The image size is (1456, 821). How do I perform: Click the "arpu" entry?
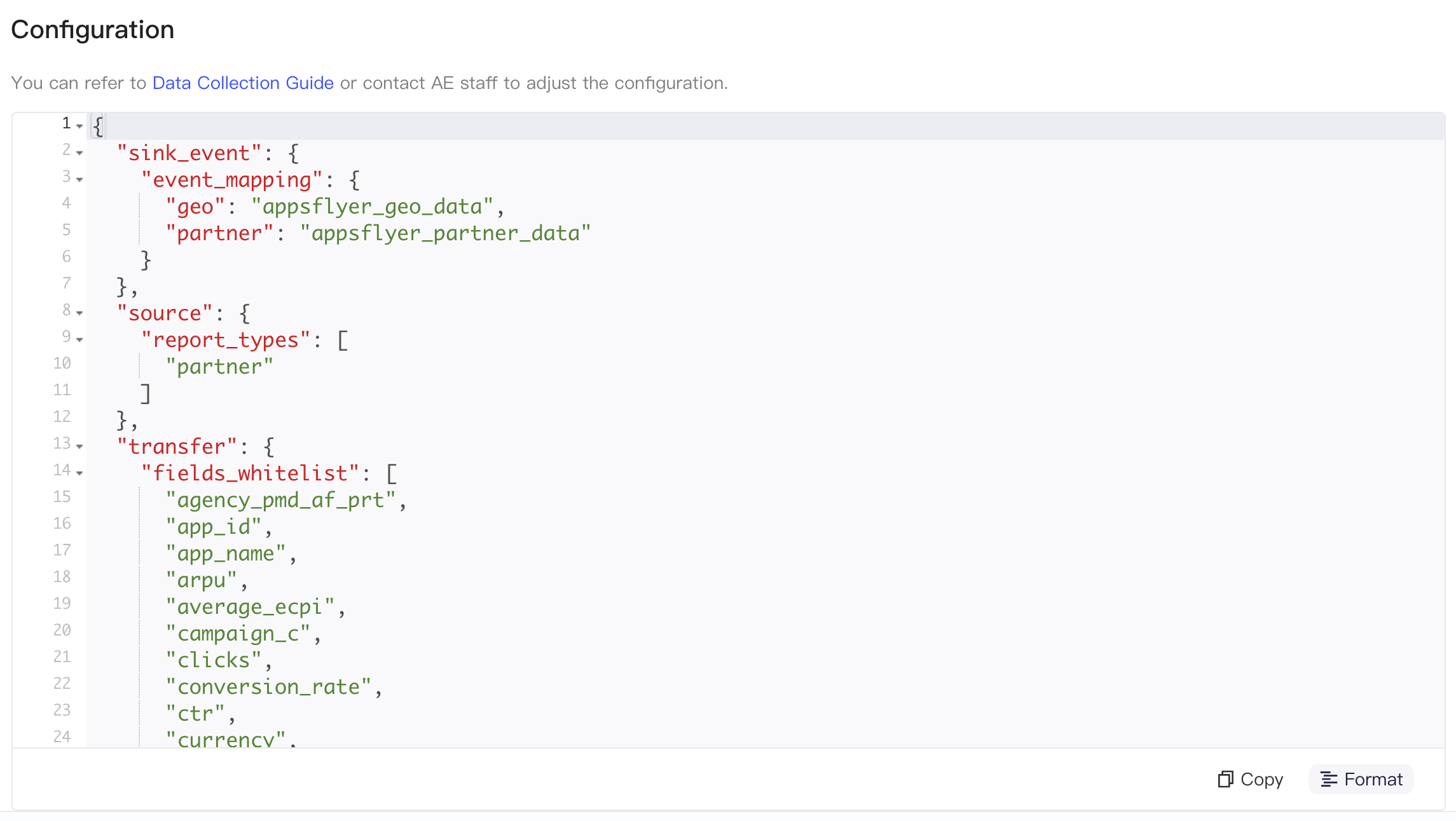point(202,580)
